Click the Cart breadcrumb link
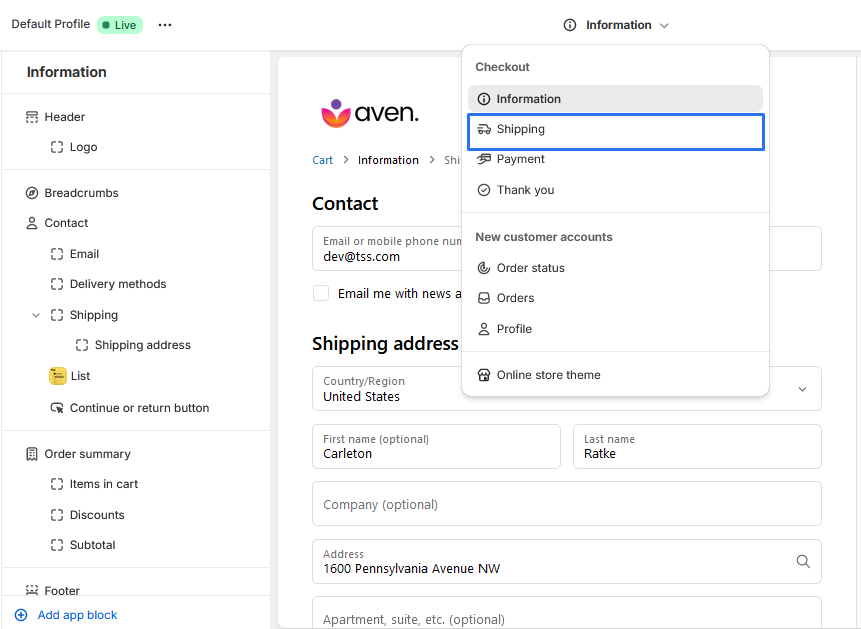The height and width of the screenshot is (629, 861). coord(322,160)
